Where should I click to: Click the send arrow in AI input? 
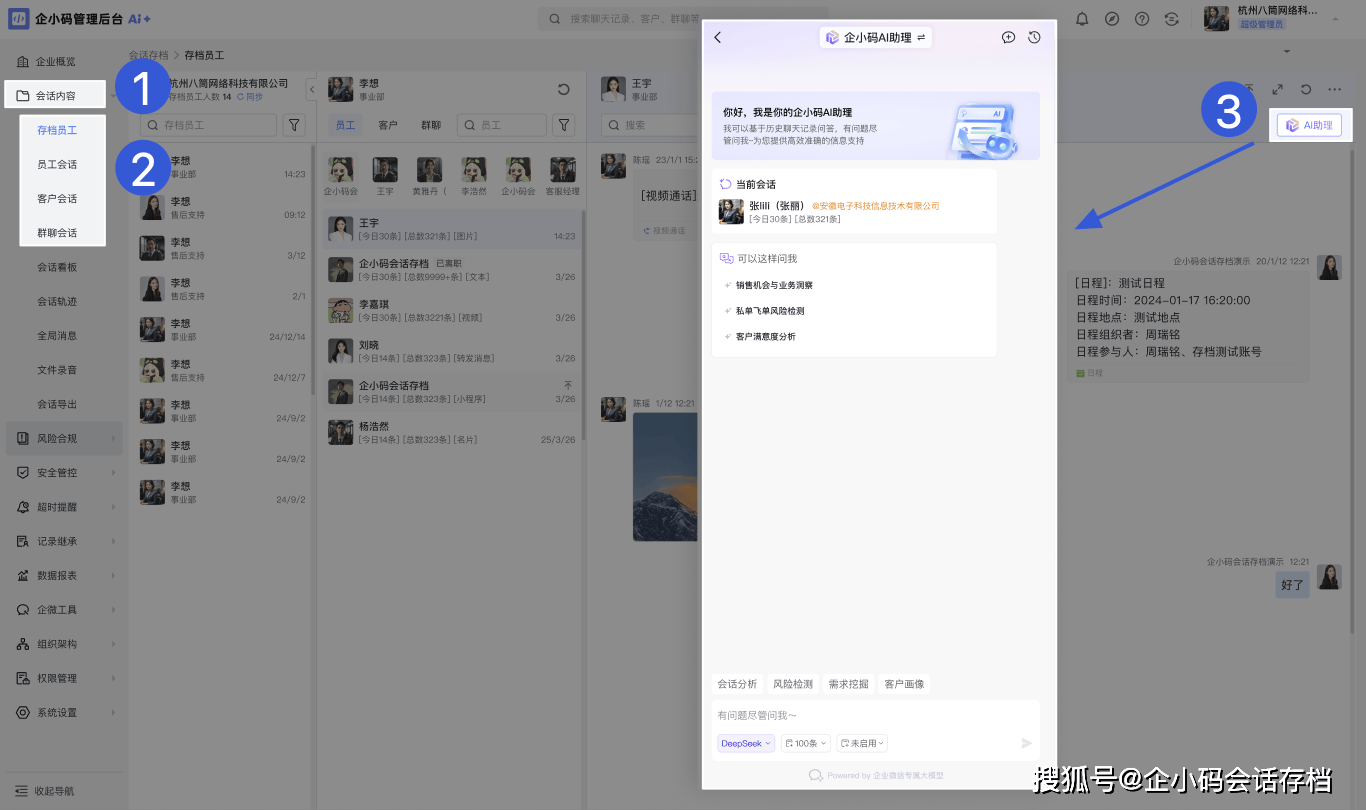pyautogui.click(x=1026, y=743)
